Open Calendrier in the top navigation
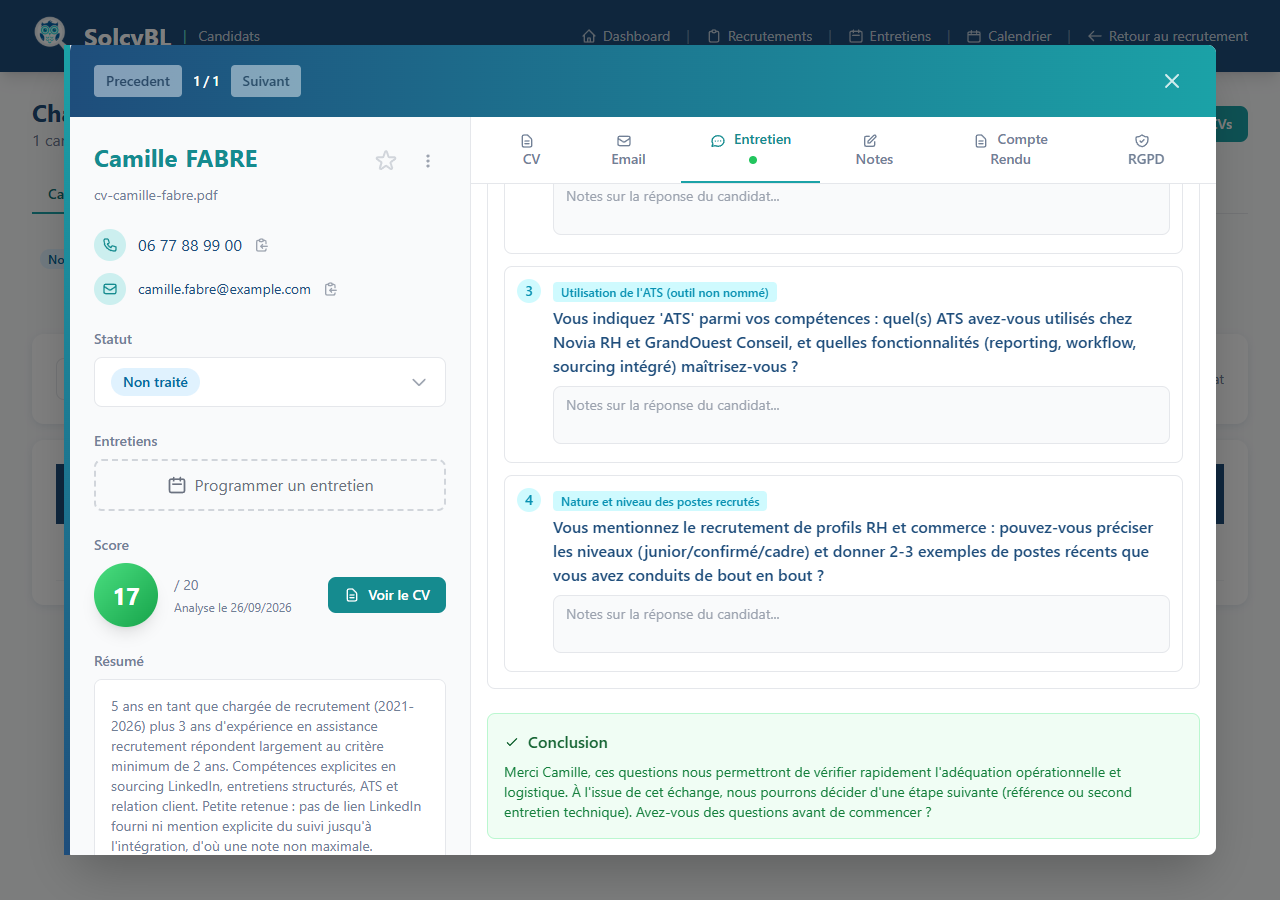 point(1009,36)
